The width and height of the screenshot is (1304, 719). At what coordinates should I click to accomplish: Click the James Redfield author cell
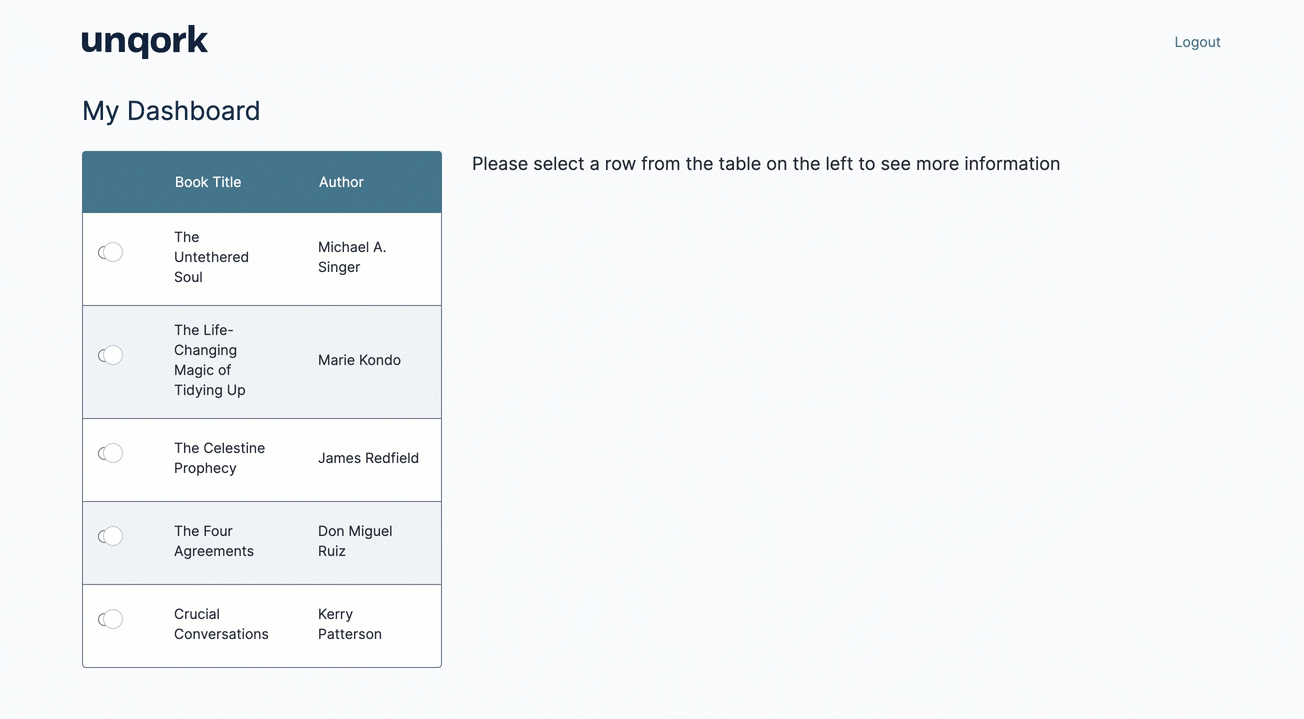click(368, 458)
